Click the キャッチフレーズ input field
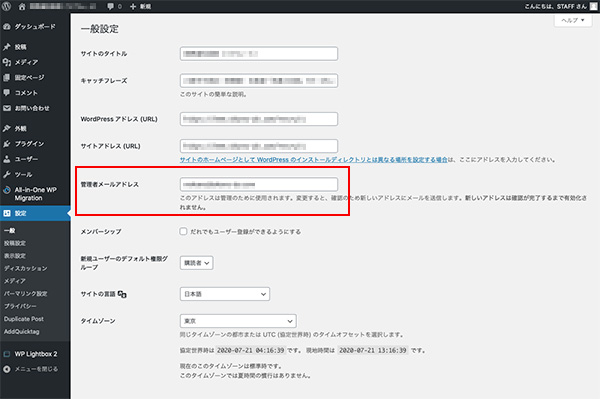This screenshot has width=600, height=399. coord(259,81)
